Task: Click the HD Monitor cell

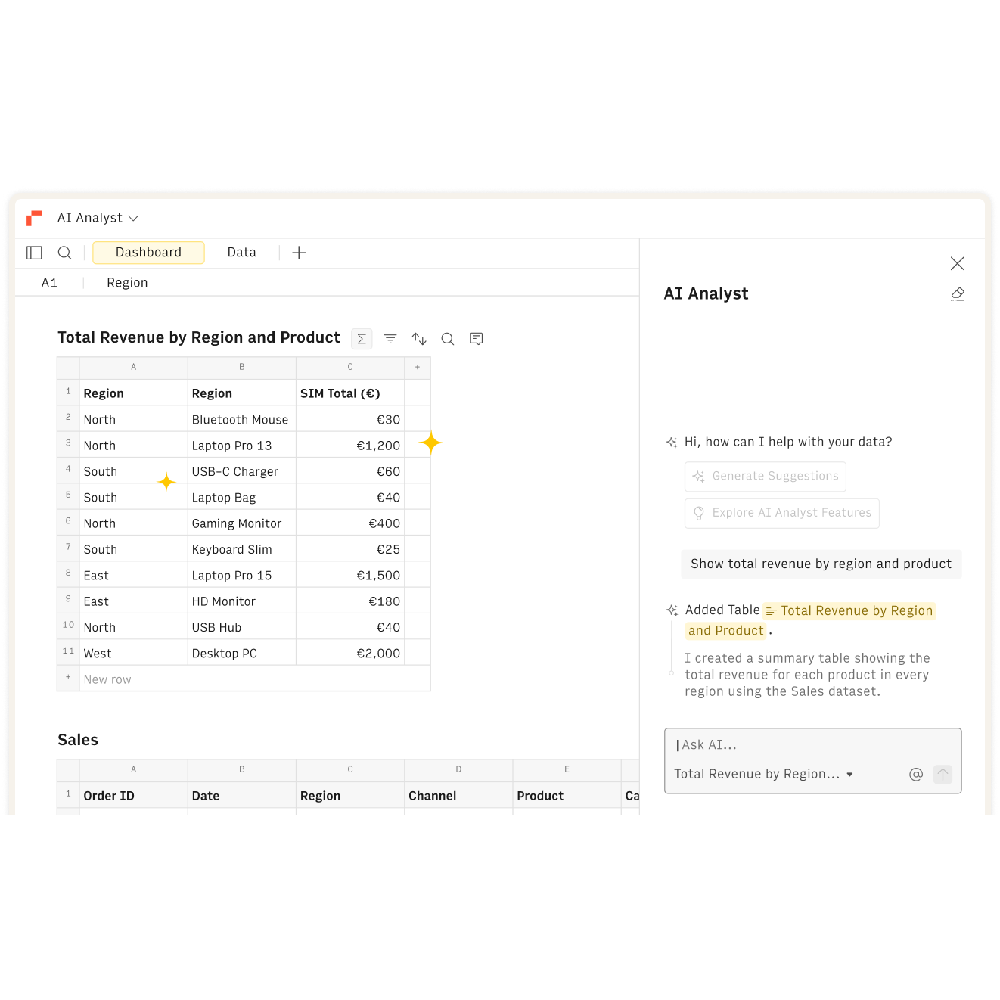Action: (242, 601)
